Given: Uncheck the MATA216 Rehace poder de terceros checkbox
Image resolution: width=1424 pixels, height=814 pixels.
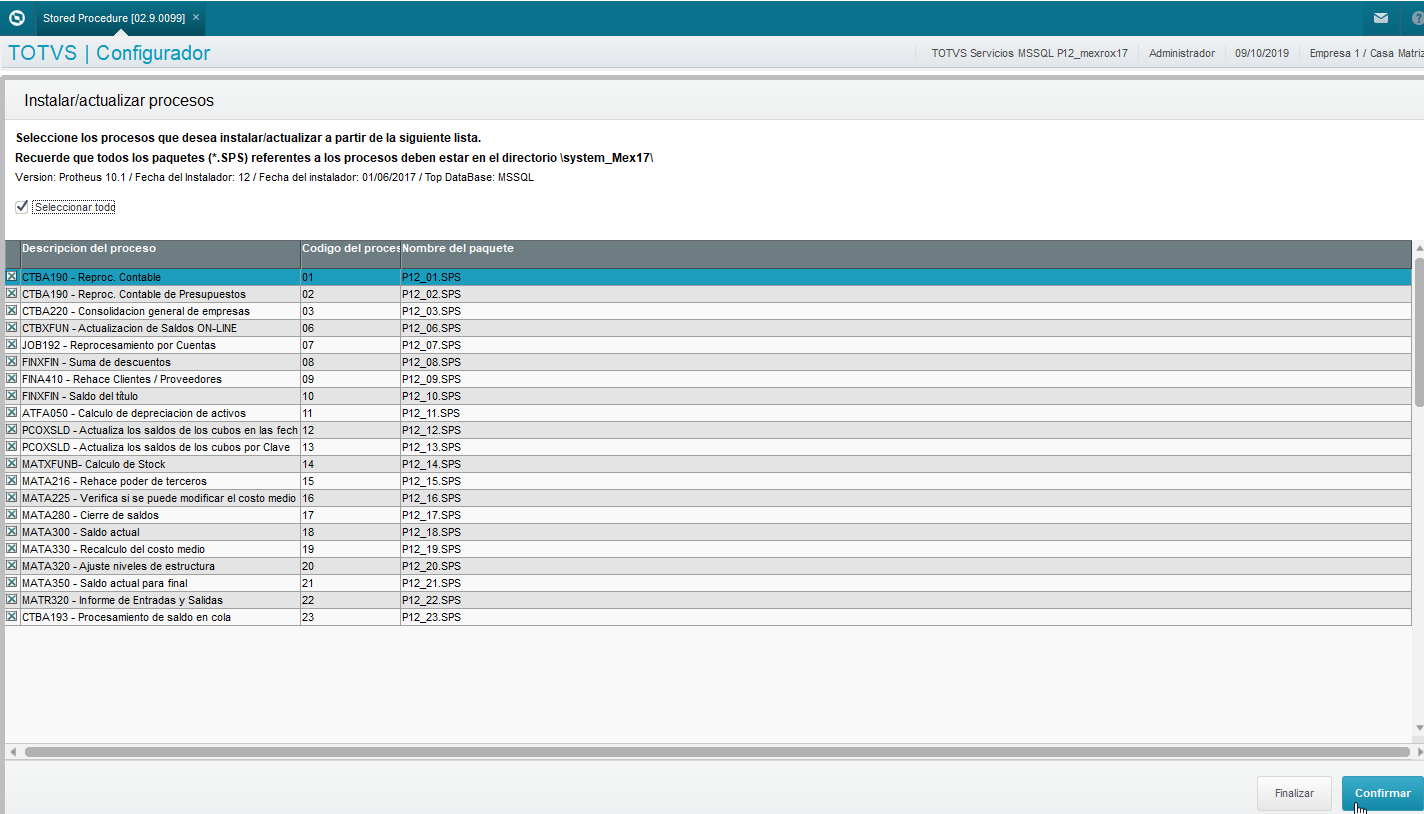Looking at the screenshot, I should pyautogui.click(x=12, y=480).
